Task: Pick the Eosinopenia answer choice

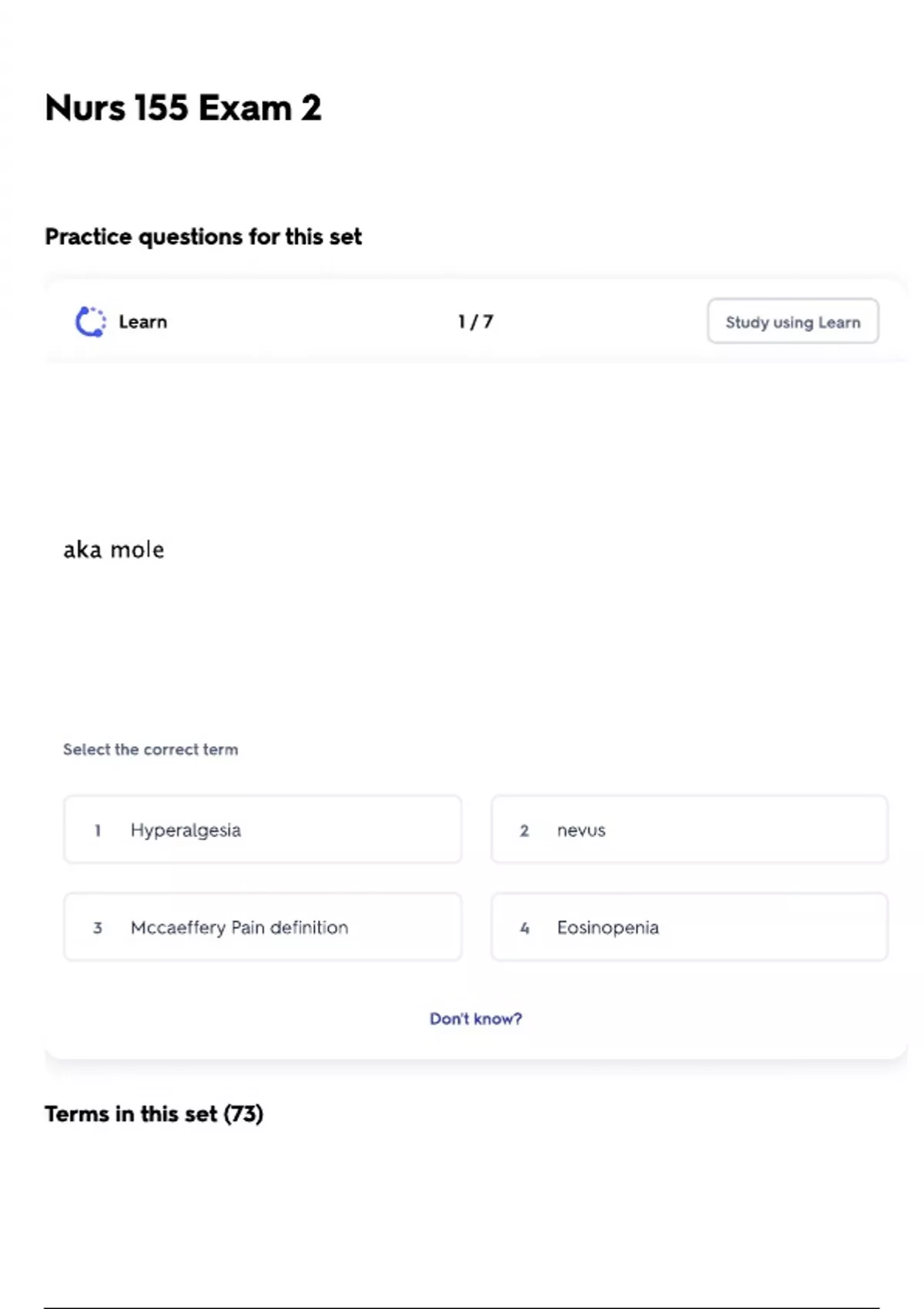Action: pos(689,927)
